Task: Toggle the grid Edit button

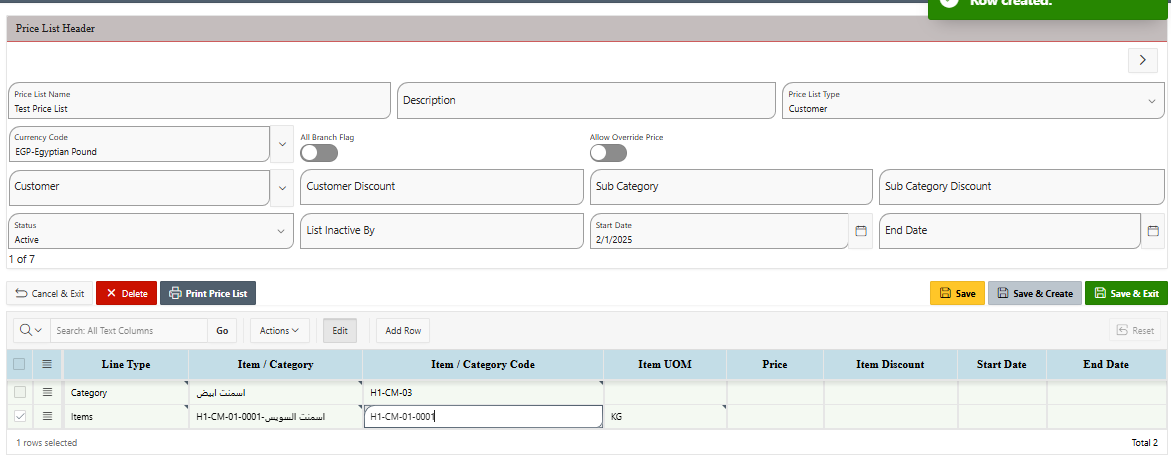Action: pos(340,331)
